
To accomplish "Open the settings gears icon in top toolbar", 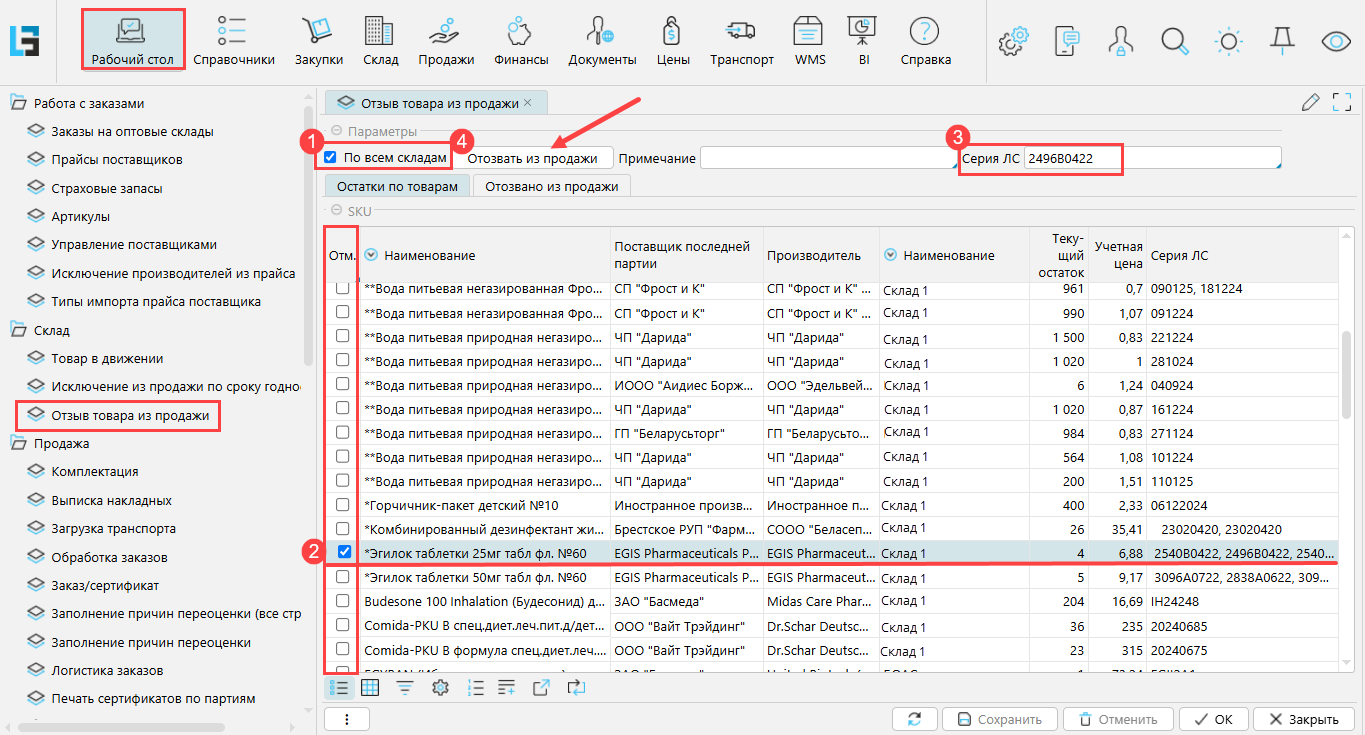I will pos(1014,41).
